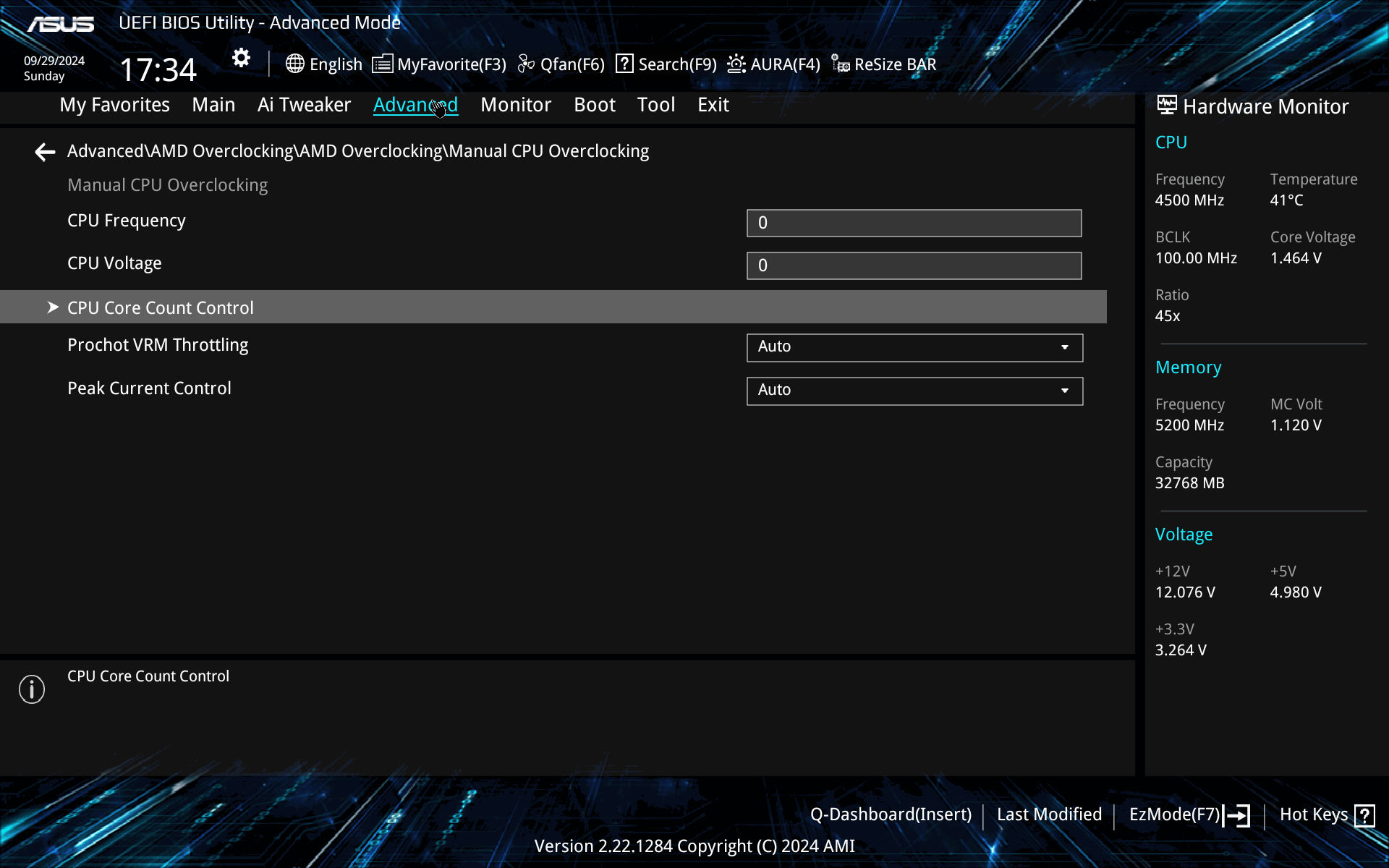Click the CPU frequency value 4500 MHz
The image size is (1389, 868).
tap(1189, 200)
